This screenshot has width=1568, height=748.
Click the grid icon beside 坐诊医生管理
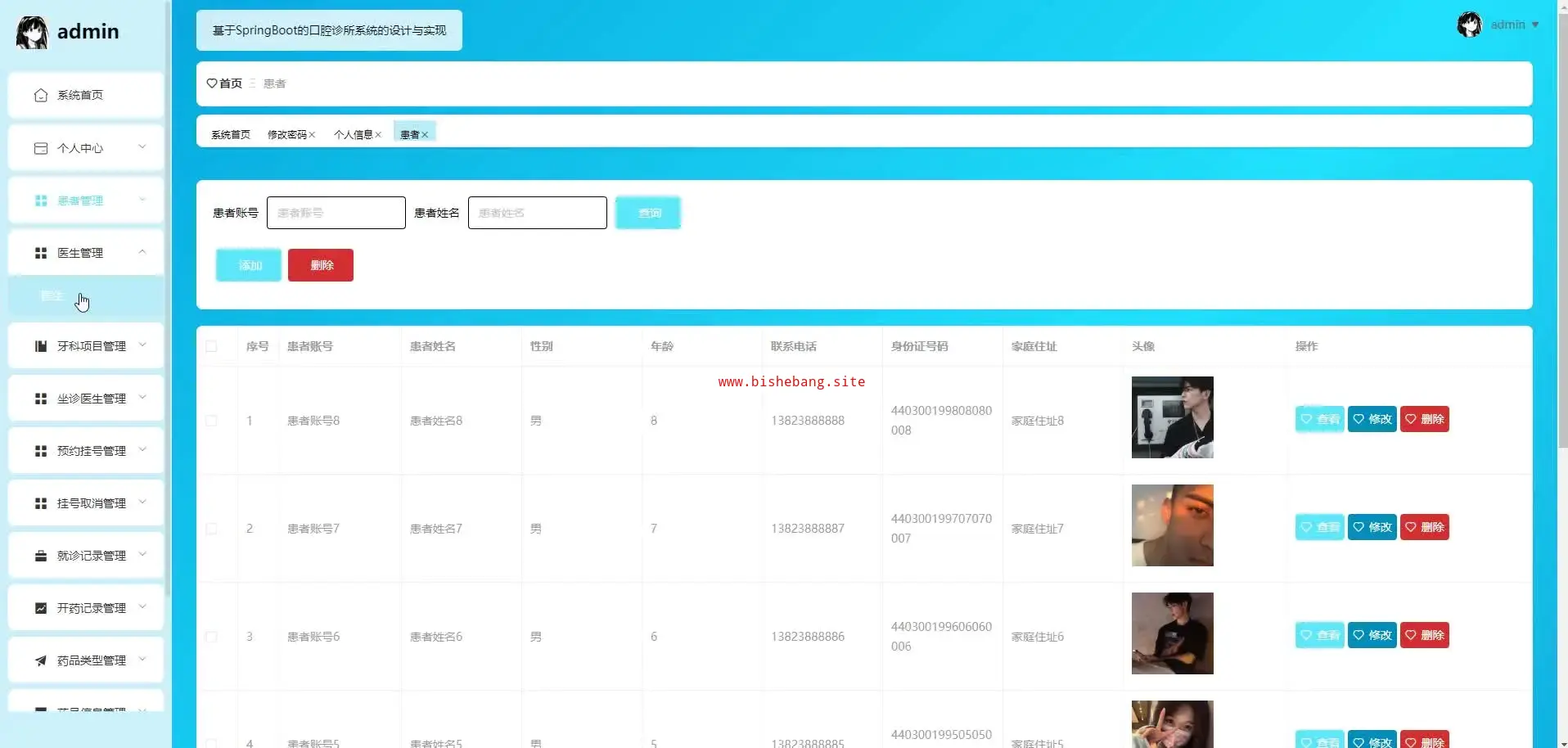coord(41,399)
